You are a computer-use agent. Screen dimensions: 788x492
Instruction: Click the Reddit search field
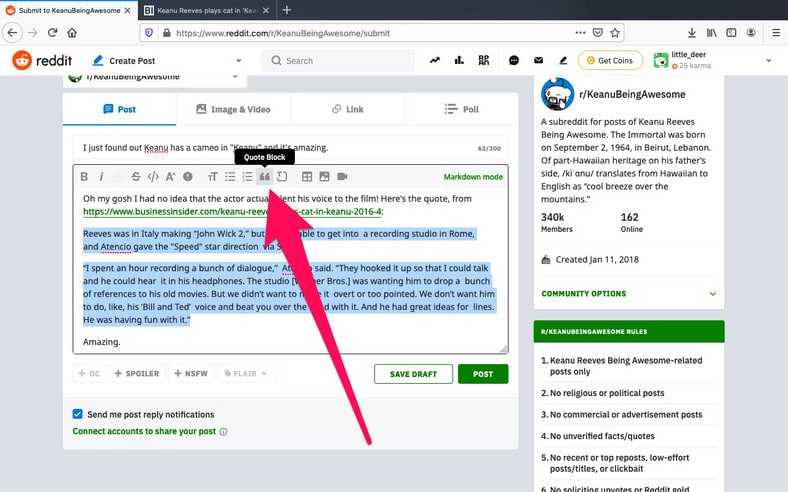click(x=338, y=61)
